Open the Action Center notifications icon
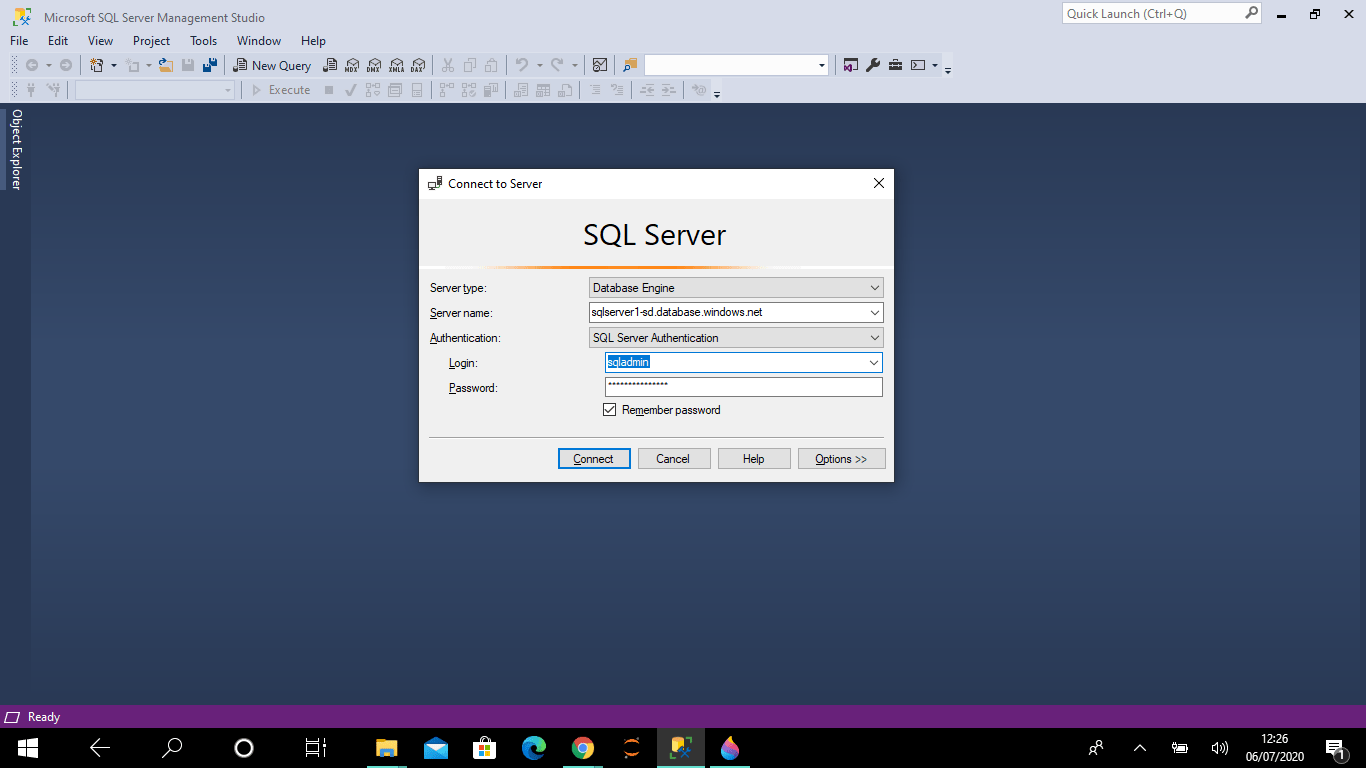 coord(1335,747)
